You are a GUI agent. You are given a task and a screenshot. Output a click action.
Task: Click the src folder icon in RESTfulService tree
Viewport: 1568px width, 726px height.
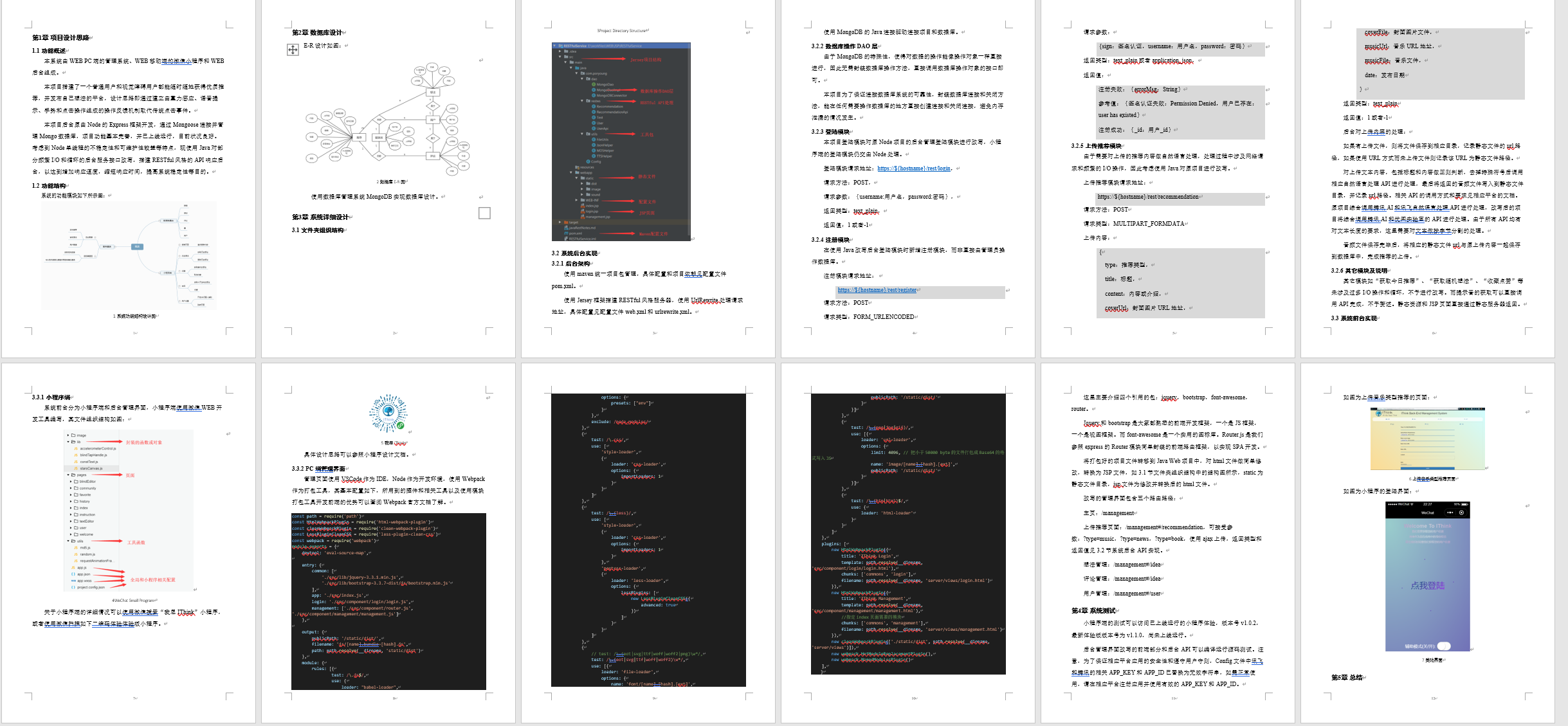pyautogui.click(x=566, y=57)
